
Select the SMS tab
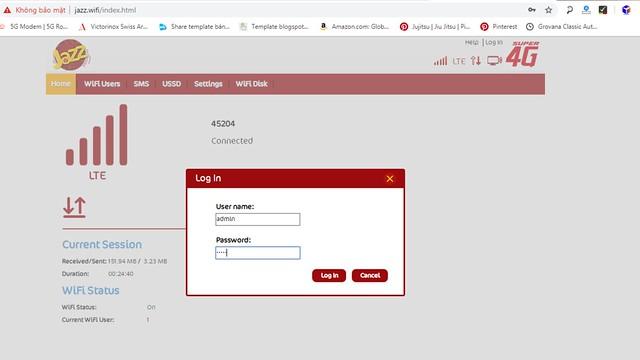[x=141, y=84]
